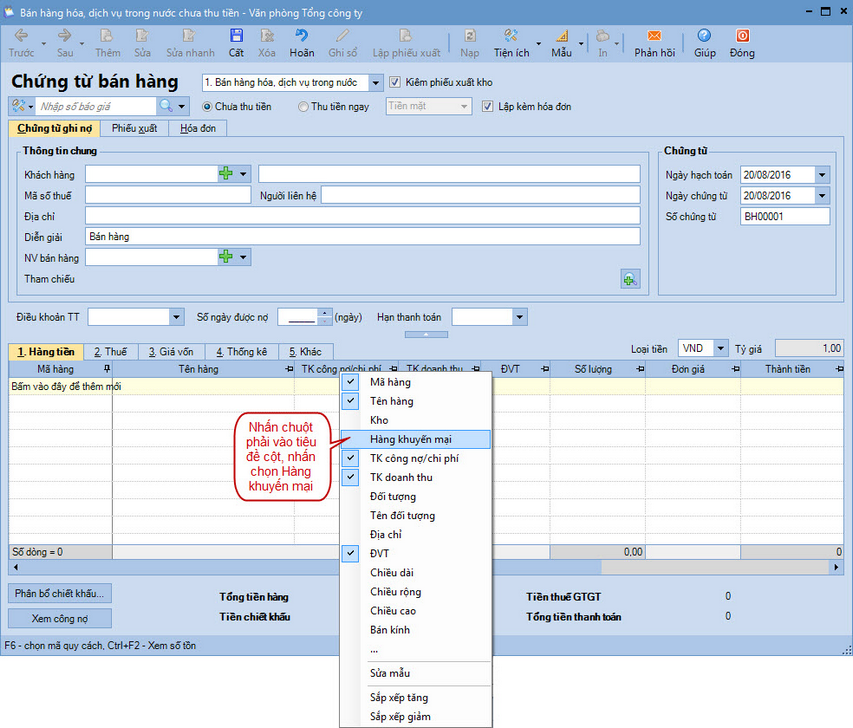Open Phản hồi feedback envelope icon
The width and height of the screenshot is (853, 728).
click(x=654, y=36)
